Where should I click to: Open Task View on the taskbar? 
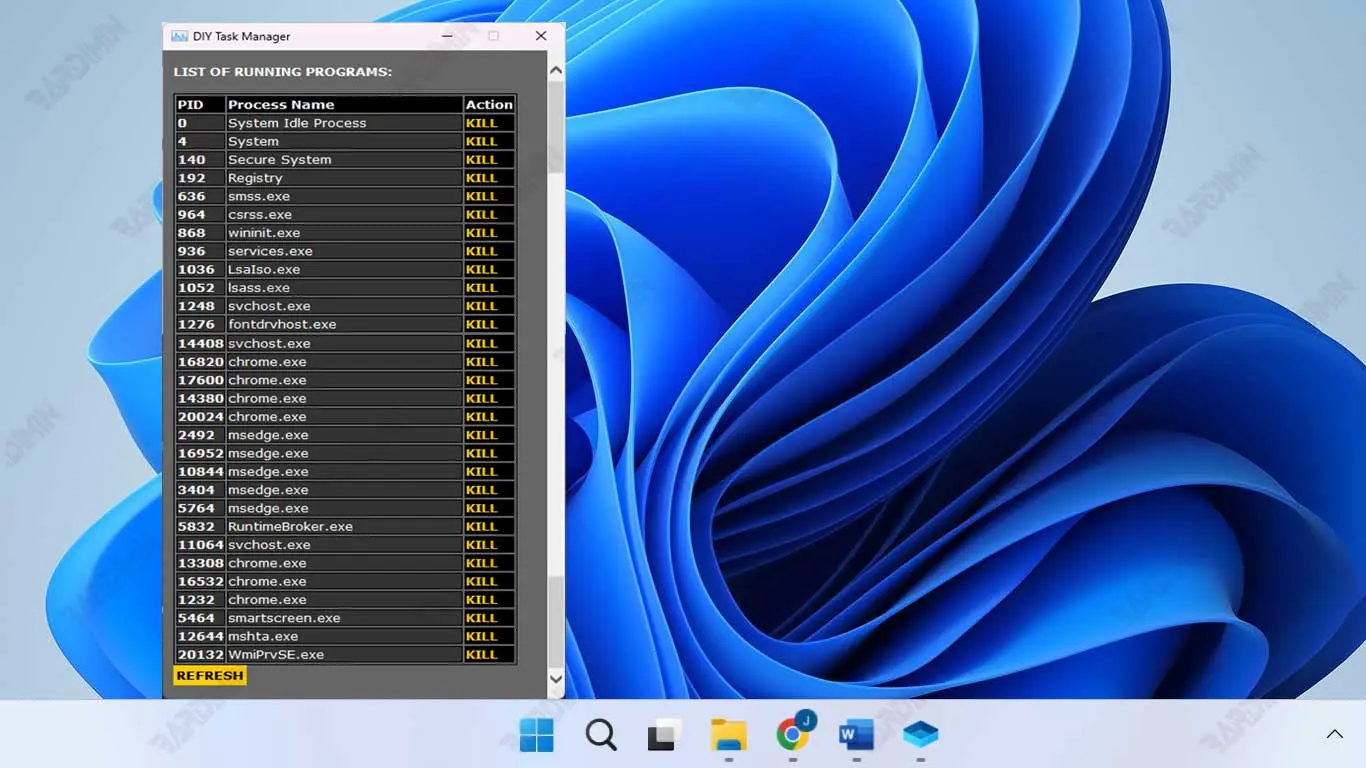[664, 735]
